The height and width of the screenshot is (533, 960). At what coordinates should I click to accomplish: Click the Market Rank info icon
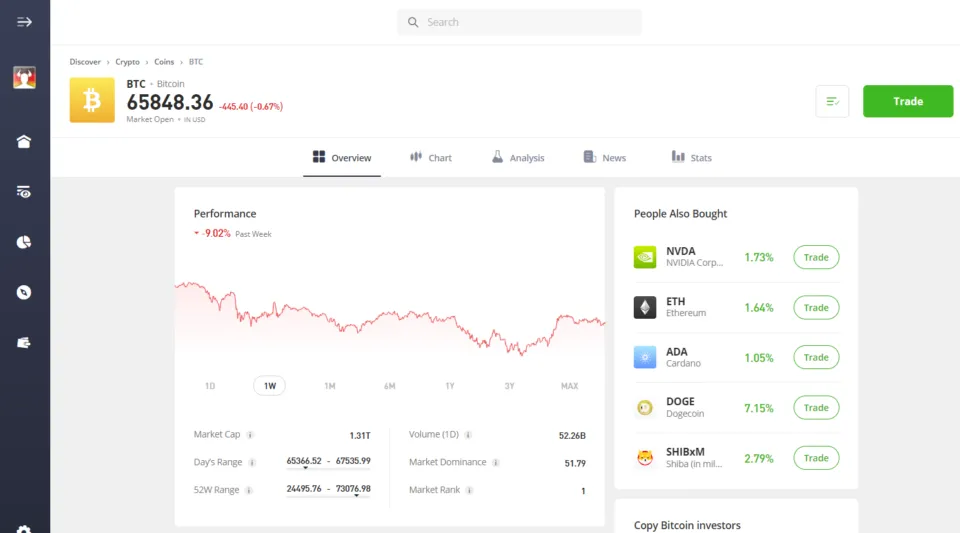pos(469,490)
